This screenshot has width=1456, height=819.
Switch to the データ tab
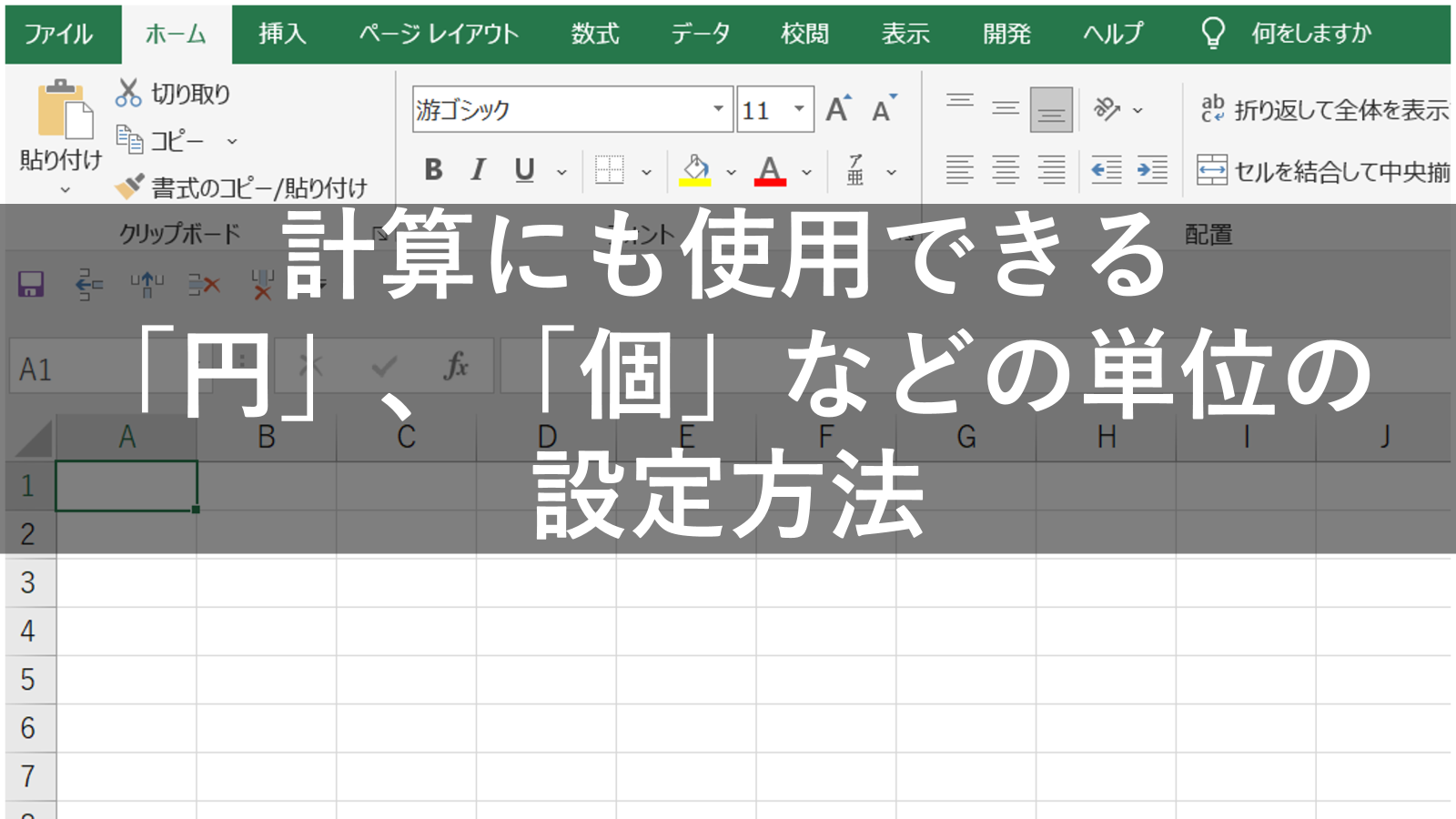[701, 35]
